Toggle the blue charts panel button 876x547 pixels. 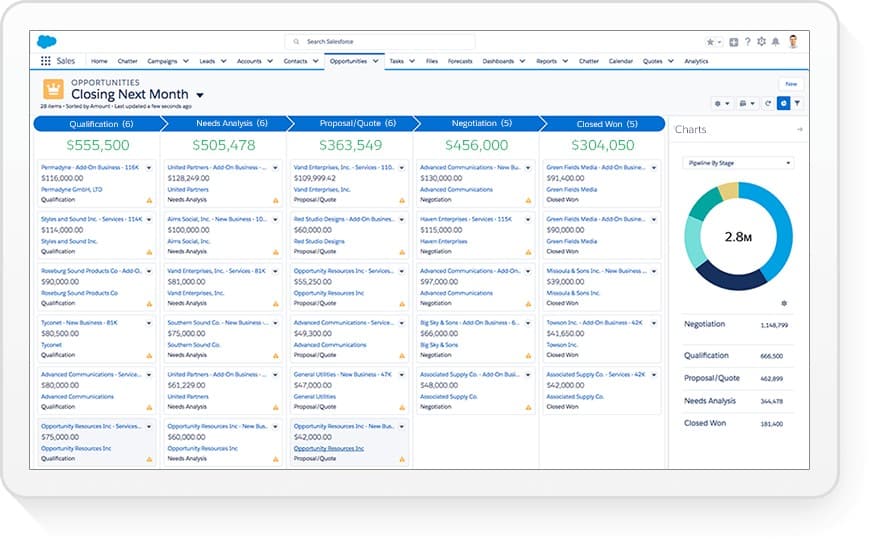[783, 103]
